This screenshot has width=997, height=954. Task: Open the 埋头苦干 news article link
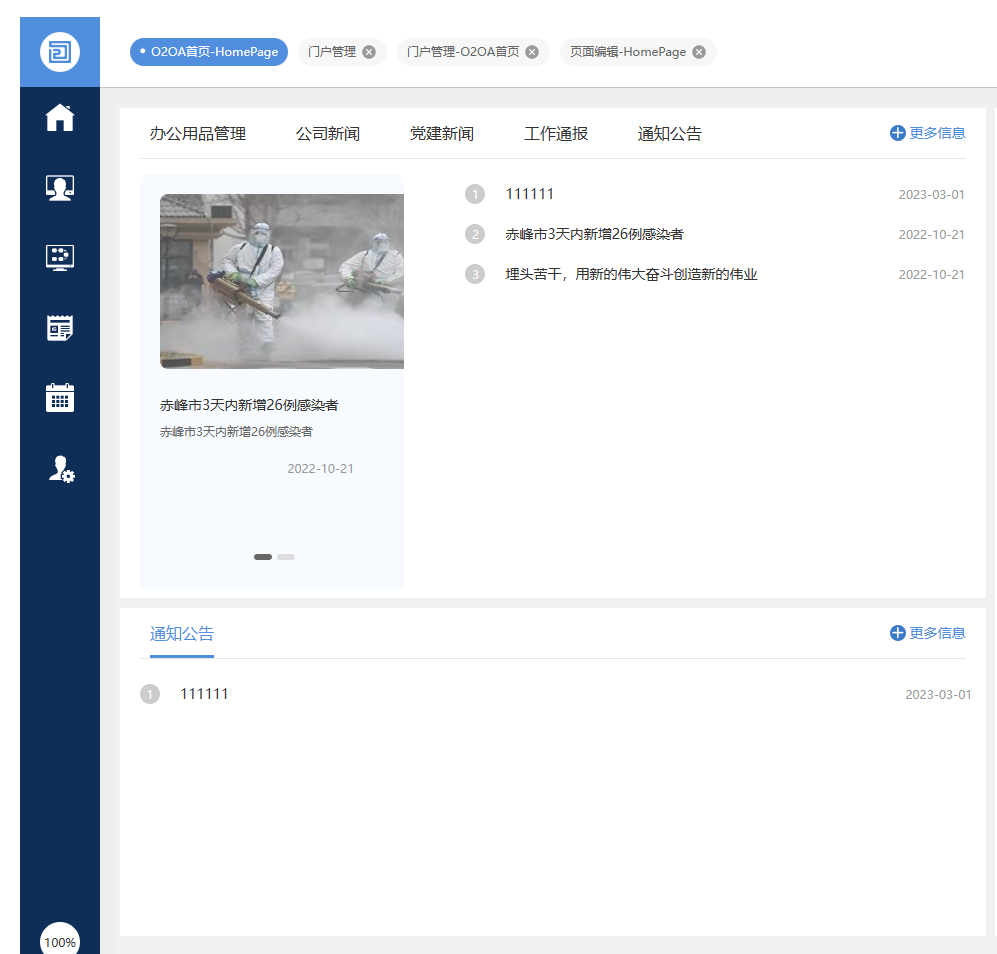(631, 274)
